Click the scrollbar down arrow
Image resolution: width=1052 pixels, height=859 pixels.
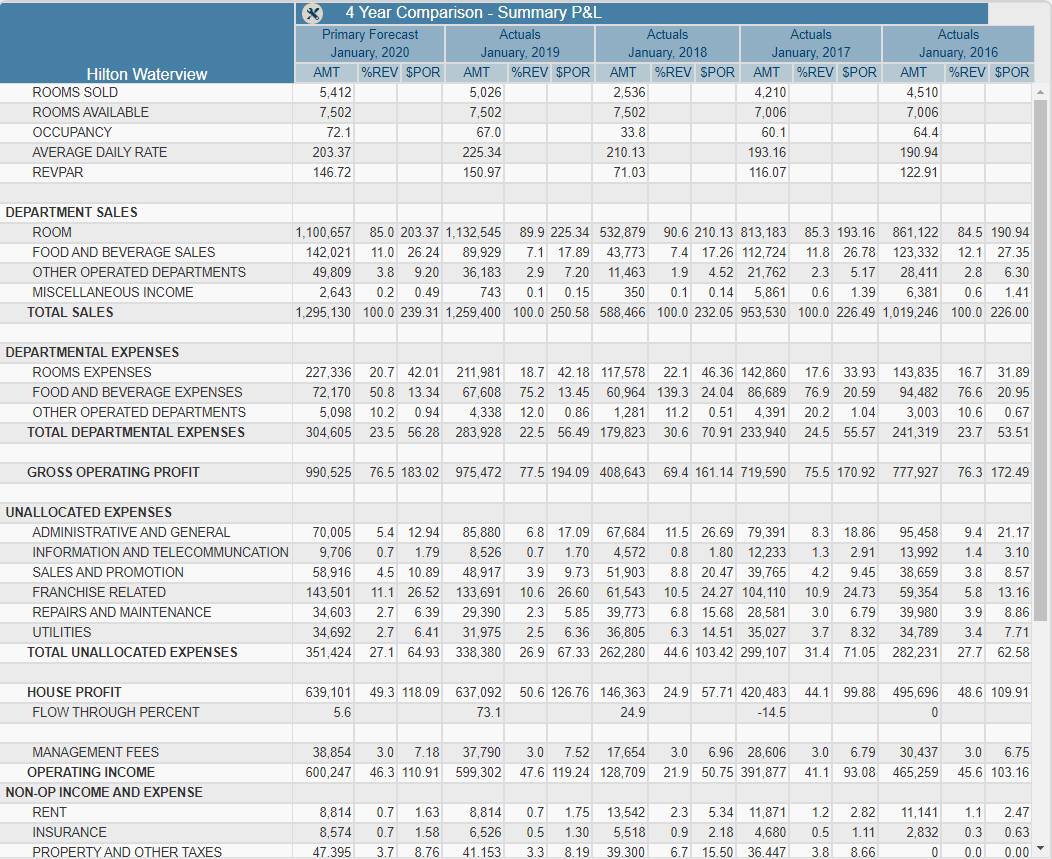click(x=1041, y=848)
